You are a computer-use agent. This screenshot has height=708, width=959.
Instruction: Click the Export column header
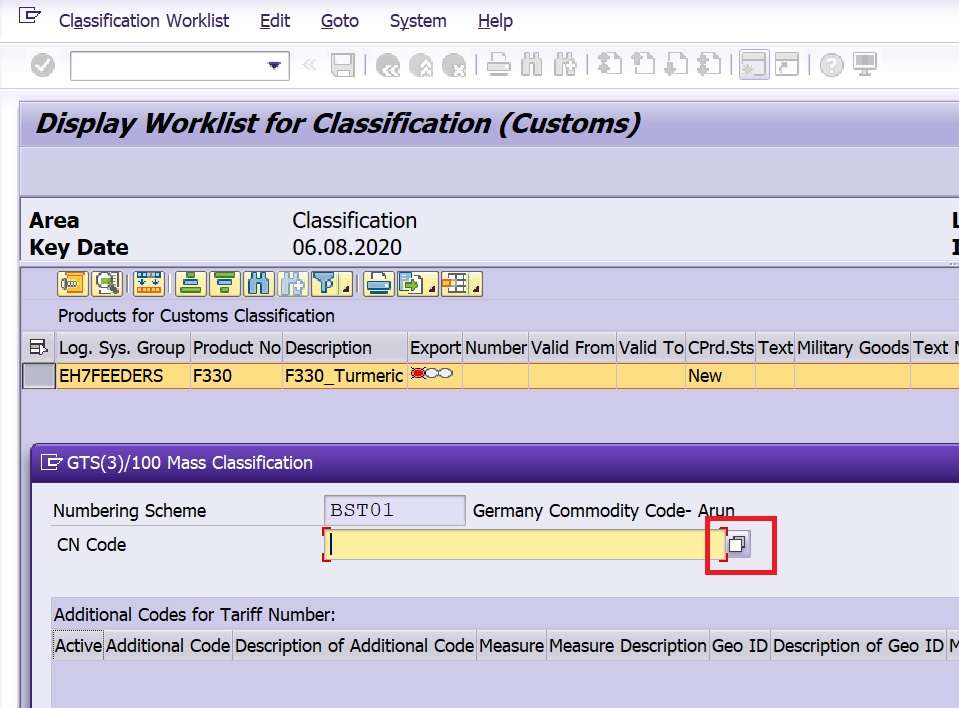pyautogui.click(x=435, y=347)
